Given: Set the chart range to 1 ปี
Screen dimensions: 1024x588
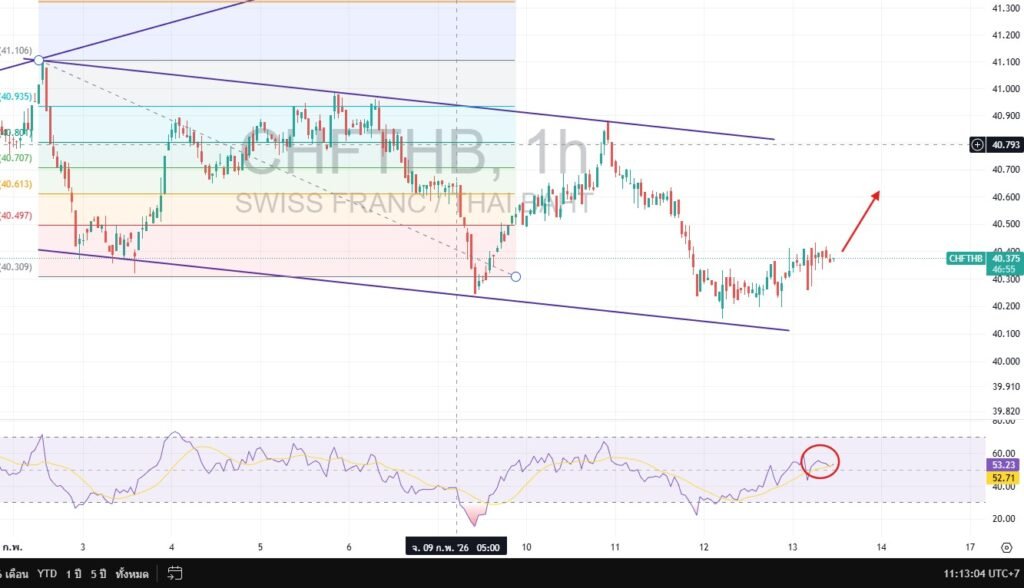Looking at the screenshot, I should (74, 574).
